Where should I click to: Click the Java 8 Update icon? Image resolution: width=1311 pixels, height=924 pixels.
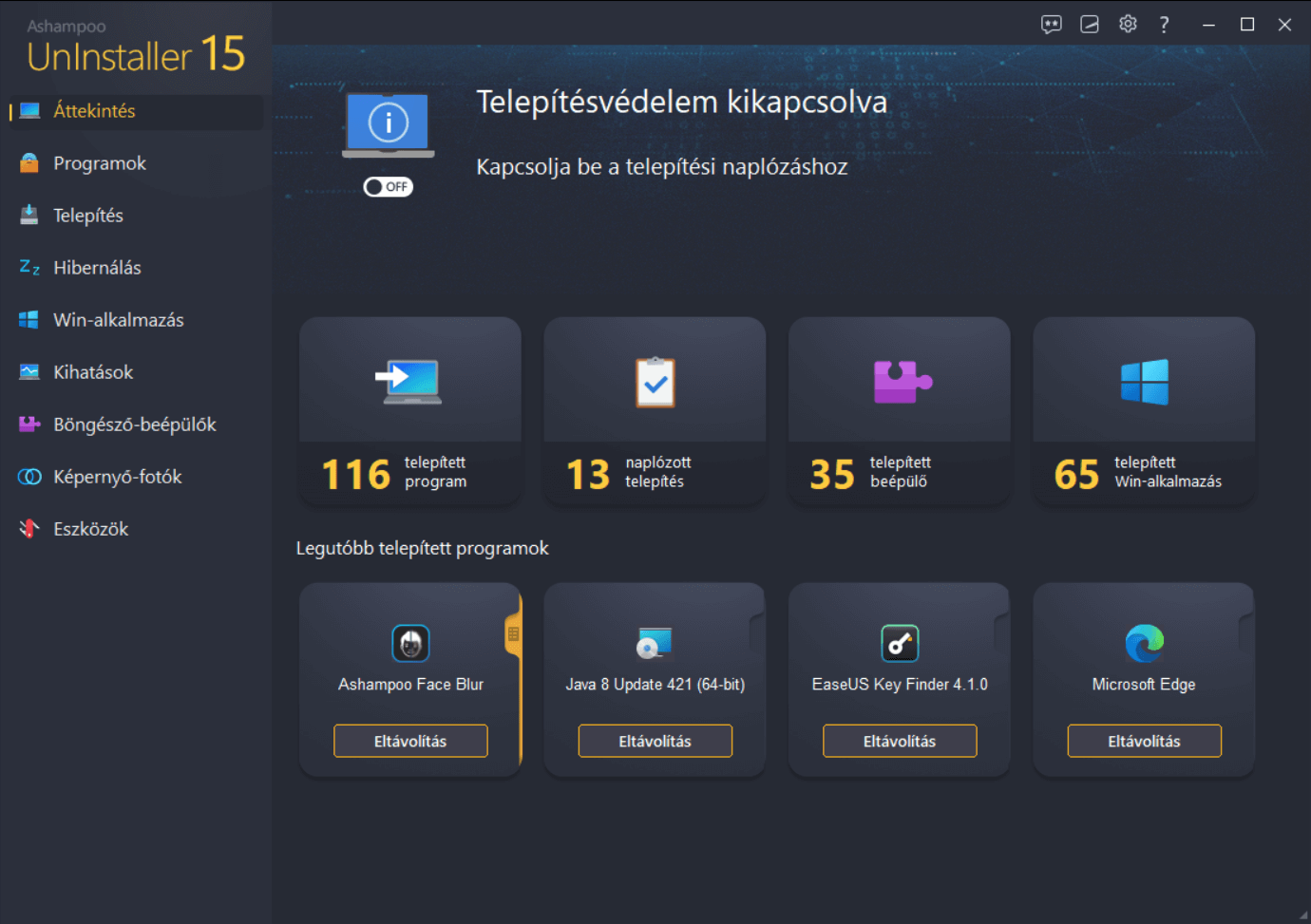tap(655, 644)
